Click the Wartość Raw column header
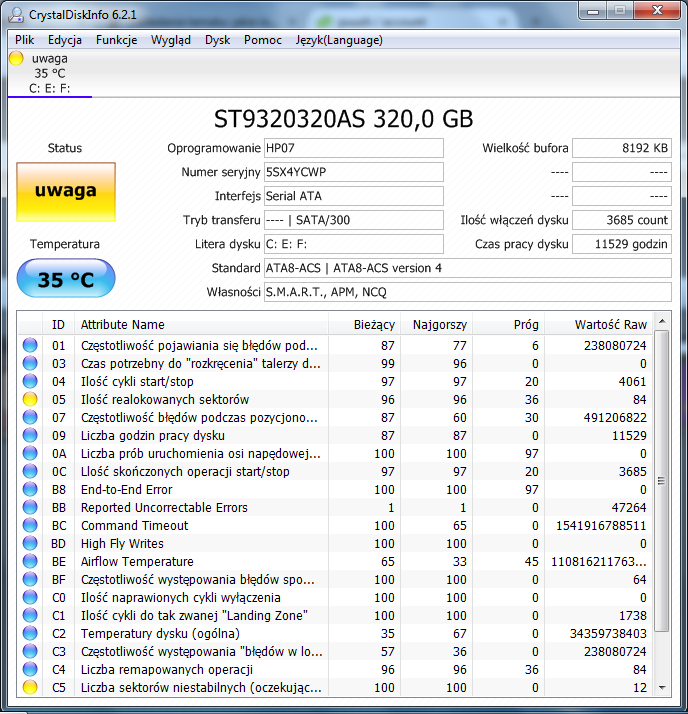688x714 pixels. click(599, 325)
